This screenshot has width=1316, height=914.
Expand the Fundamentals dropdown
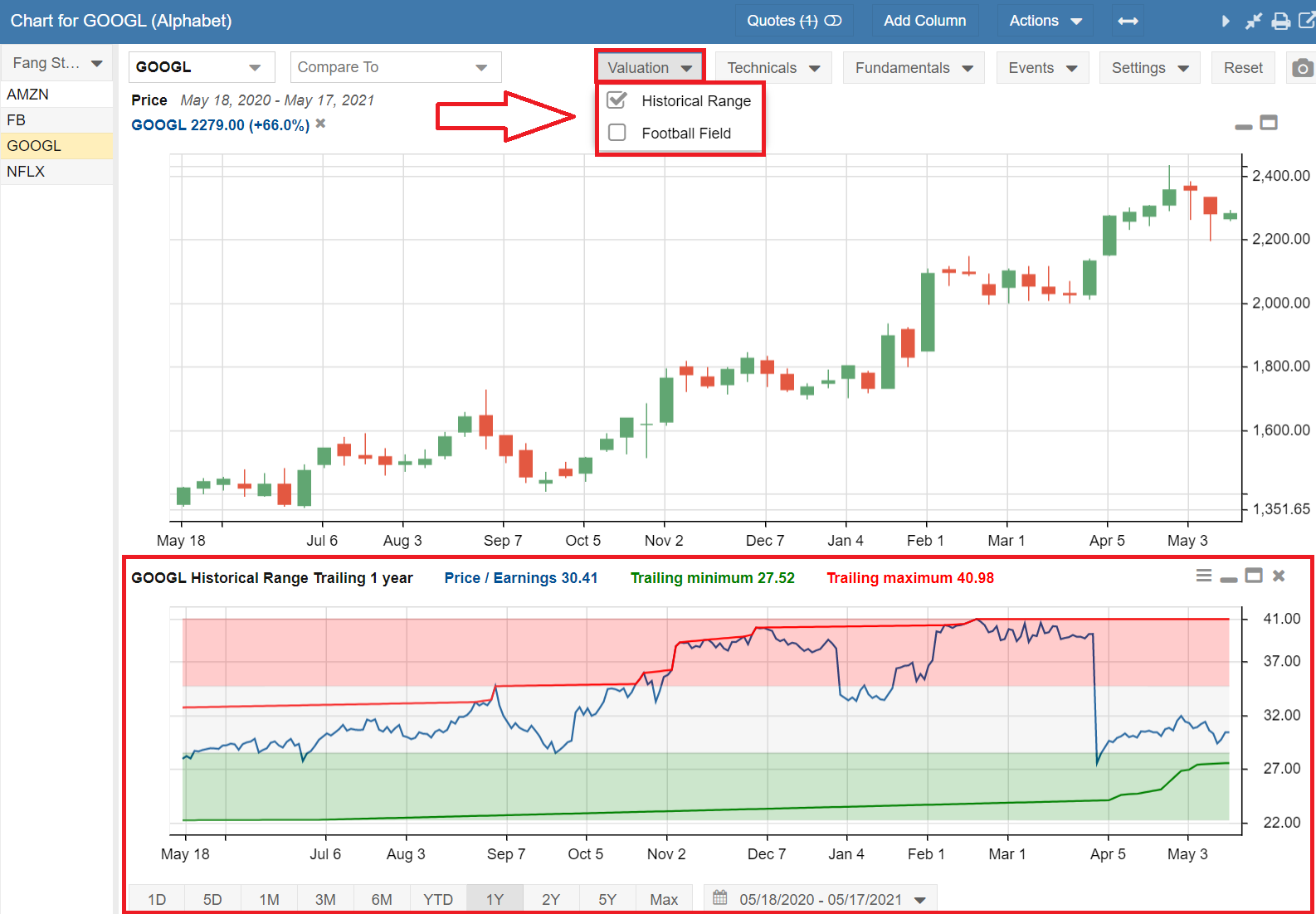click(913, 68)
